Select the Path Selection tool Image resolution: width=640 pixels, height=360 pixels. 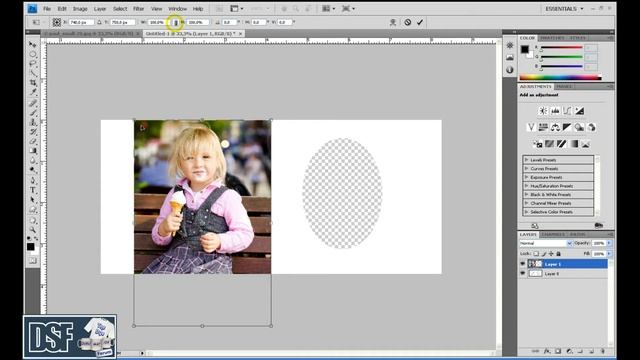point(33,200)
